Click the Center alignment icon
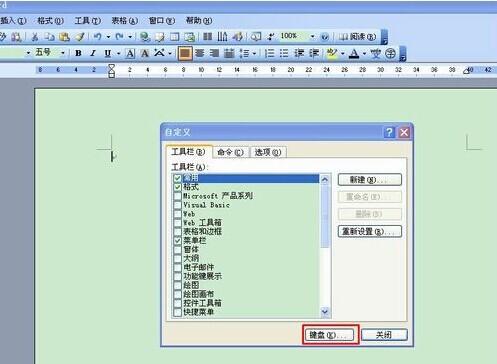Viewport: 497px width, 364px height. coord(200,53)
